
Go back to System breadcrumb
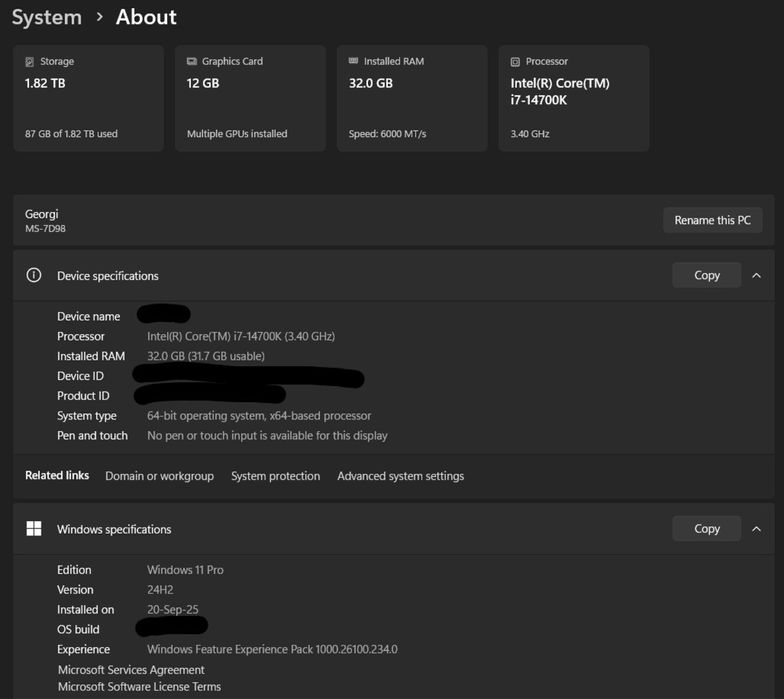pyautogui.click(x=46, y=18)
